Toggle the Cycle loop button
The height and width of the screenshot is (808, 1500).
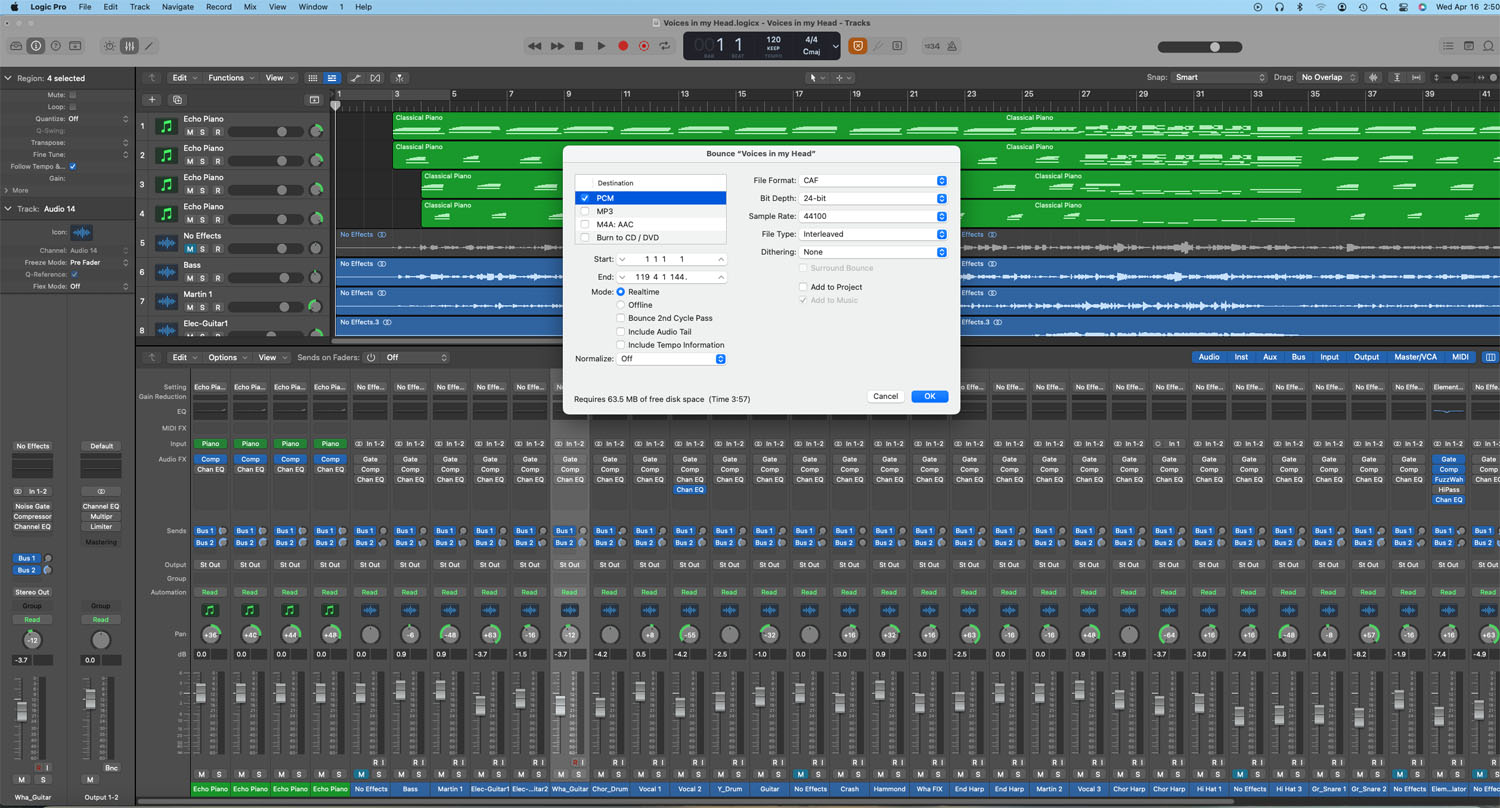pyautogui.click(x=665, y=46)
